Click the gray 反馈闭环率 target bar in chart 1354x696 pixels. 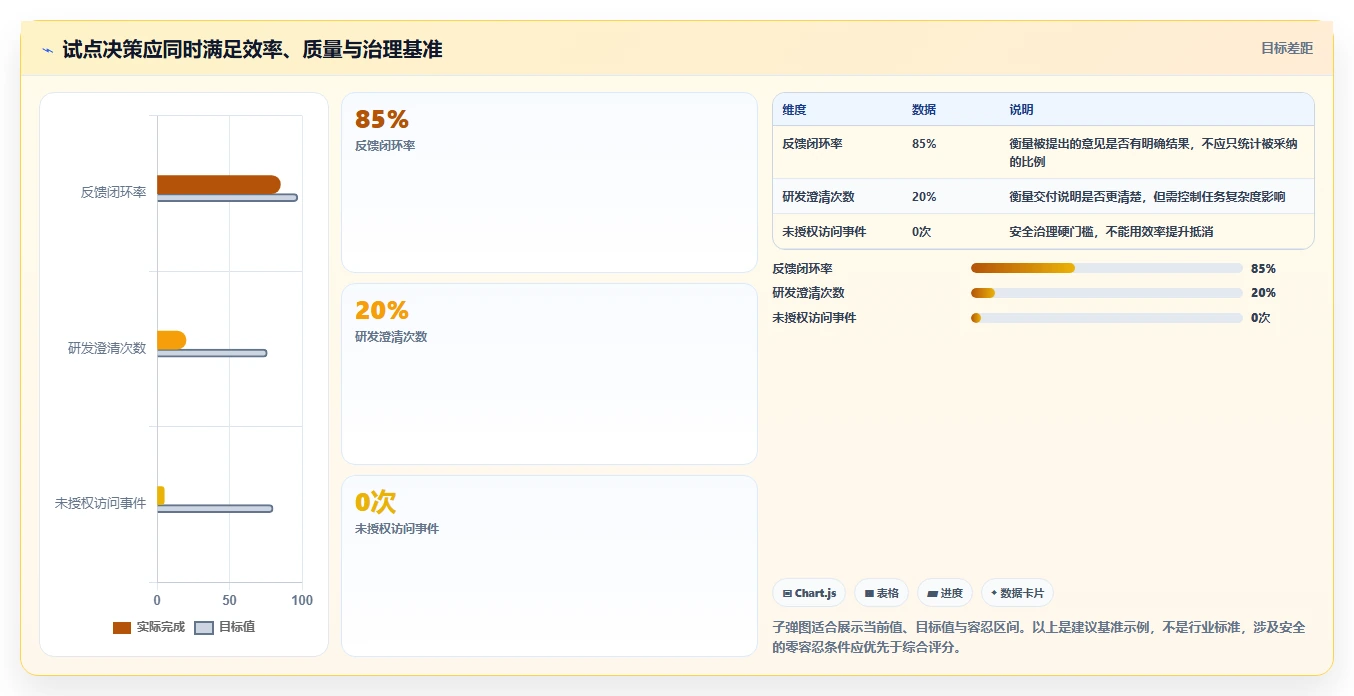(227, 198)
